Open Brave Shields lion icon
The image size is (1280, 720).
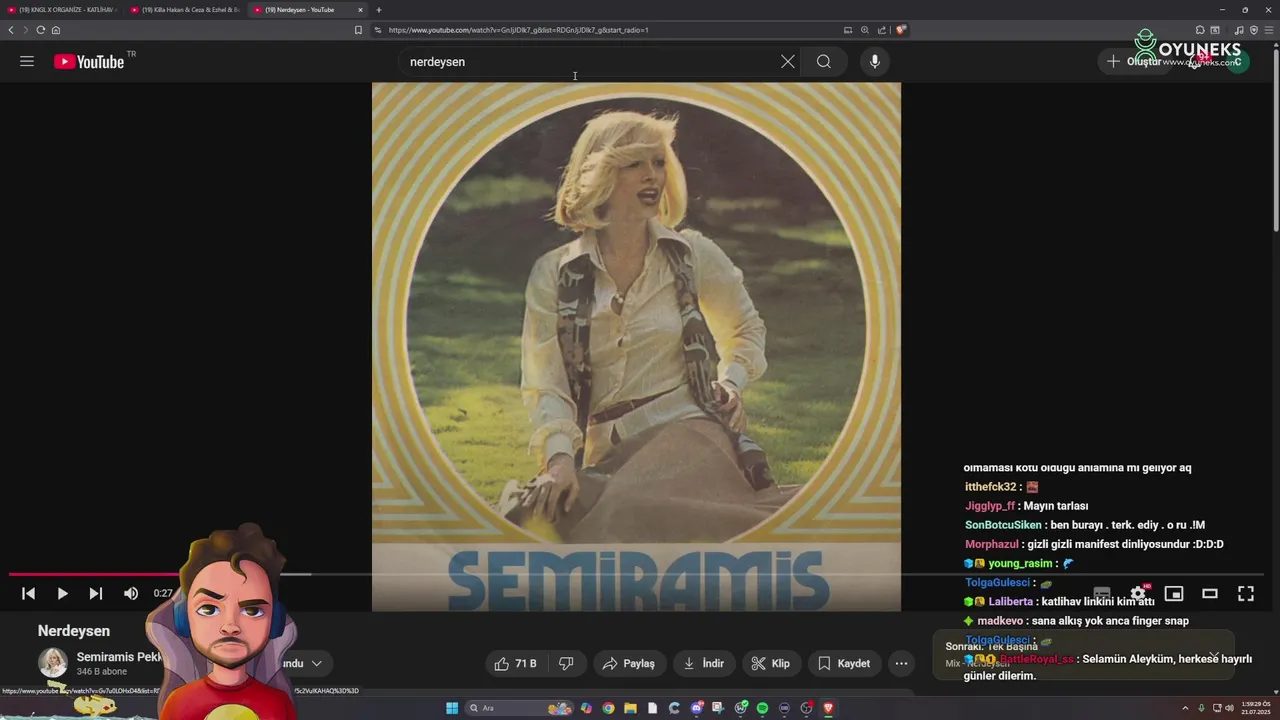(901, 30)
